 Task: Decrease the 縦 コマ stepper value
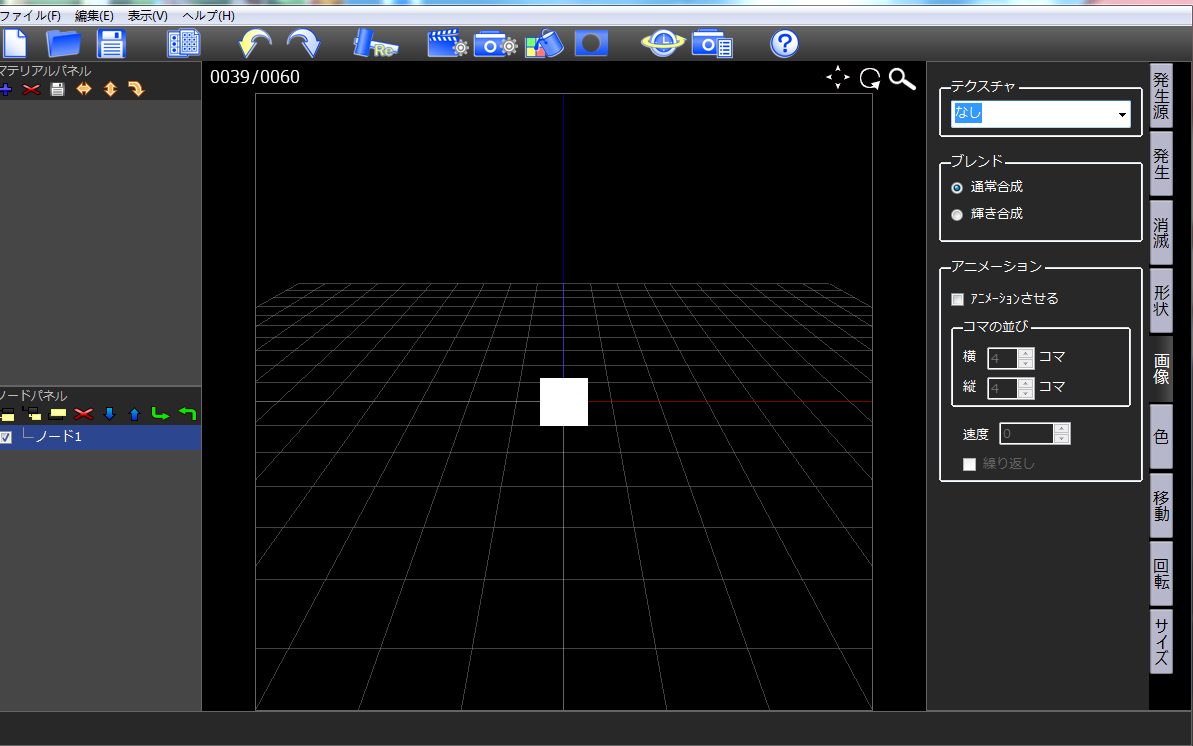(1026, 394)
